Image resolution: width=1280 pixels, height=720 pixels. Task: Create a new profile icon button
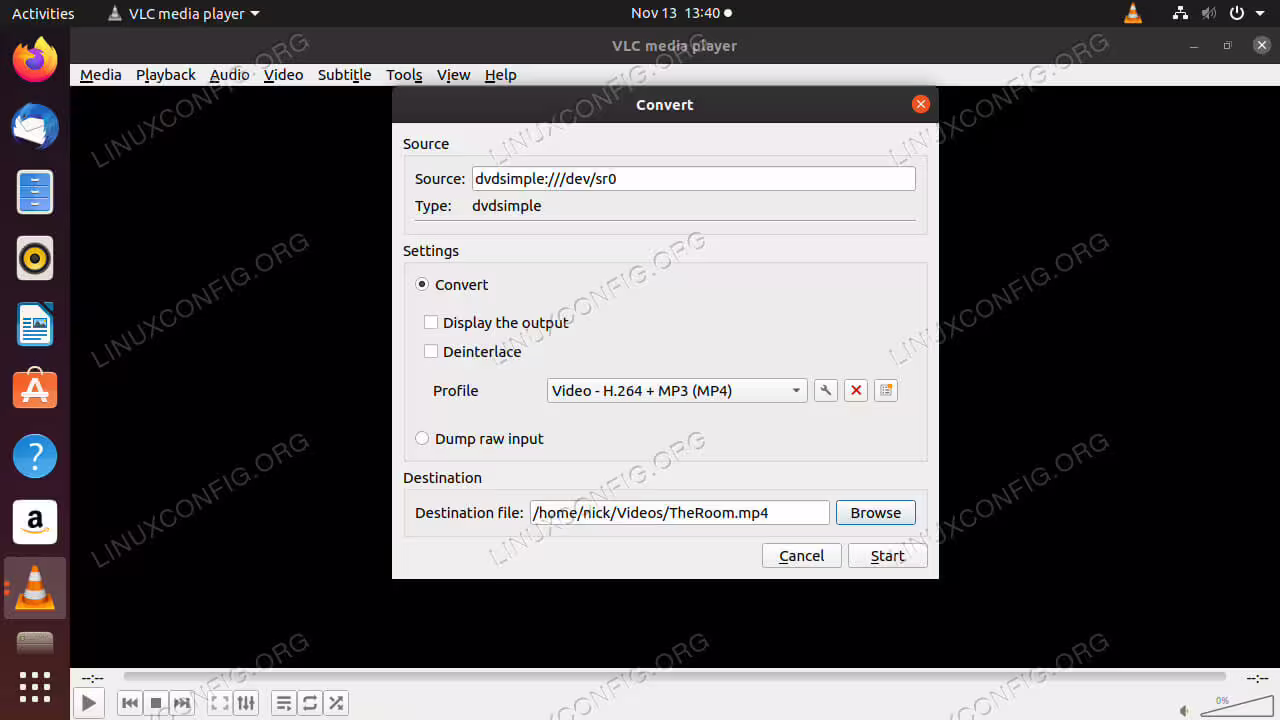pos(885,391)
